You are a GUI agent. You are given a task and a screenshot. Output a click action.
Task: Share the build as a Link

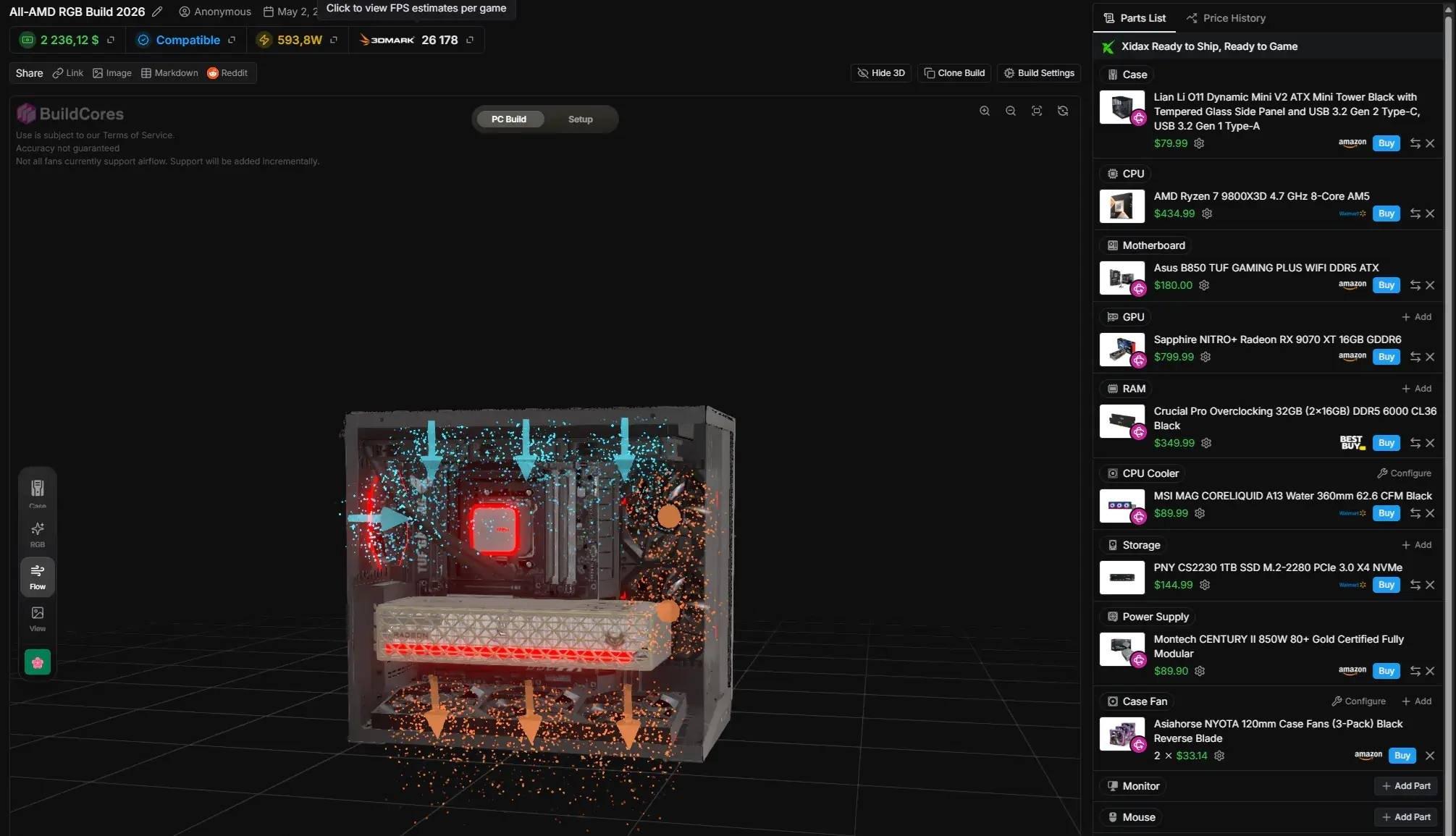(67, 73)
